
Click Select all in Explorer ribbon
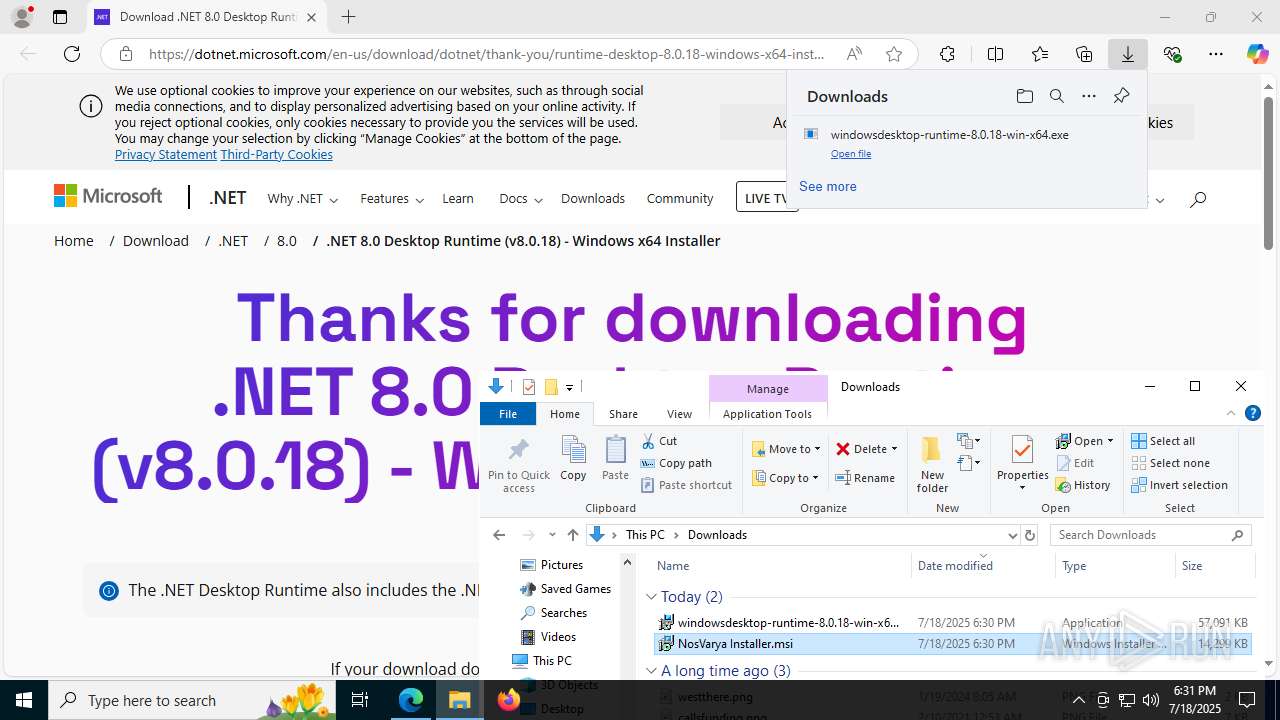tap(1163, 441)
